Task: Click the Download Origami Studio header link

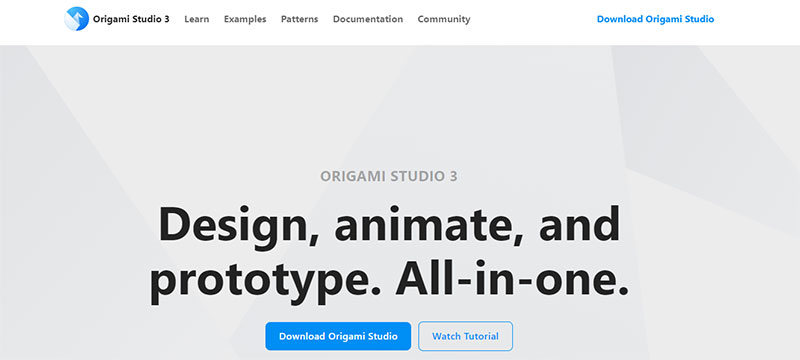Action: pyautogui.click(x=655, y=19)
